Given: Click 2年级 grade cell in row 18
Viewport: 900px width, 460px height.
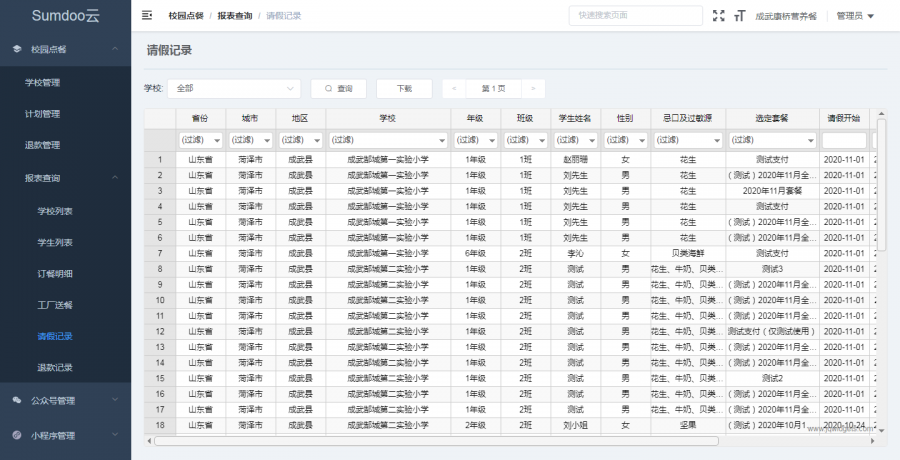Looking at the screenshot, I should click(475, 426).
